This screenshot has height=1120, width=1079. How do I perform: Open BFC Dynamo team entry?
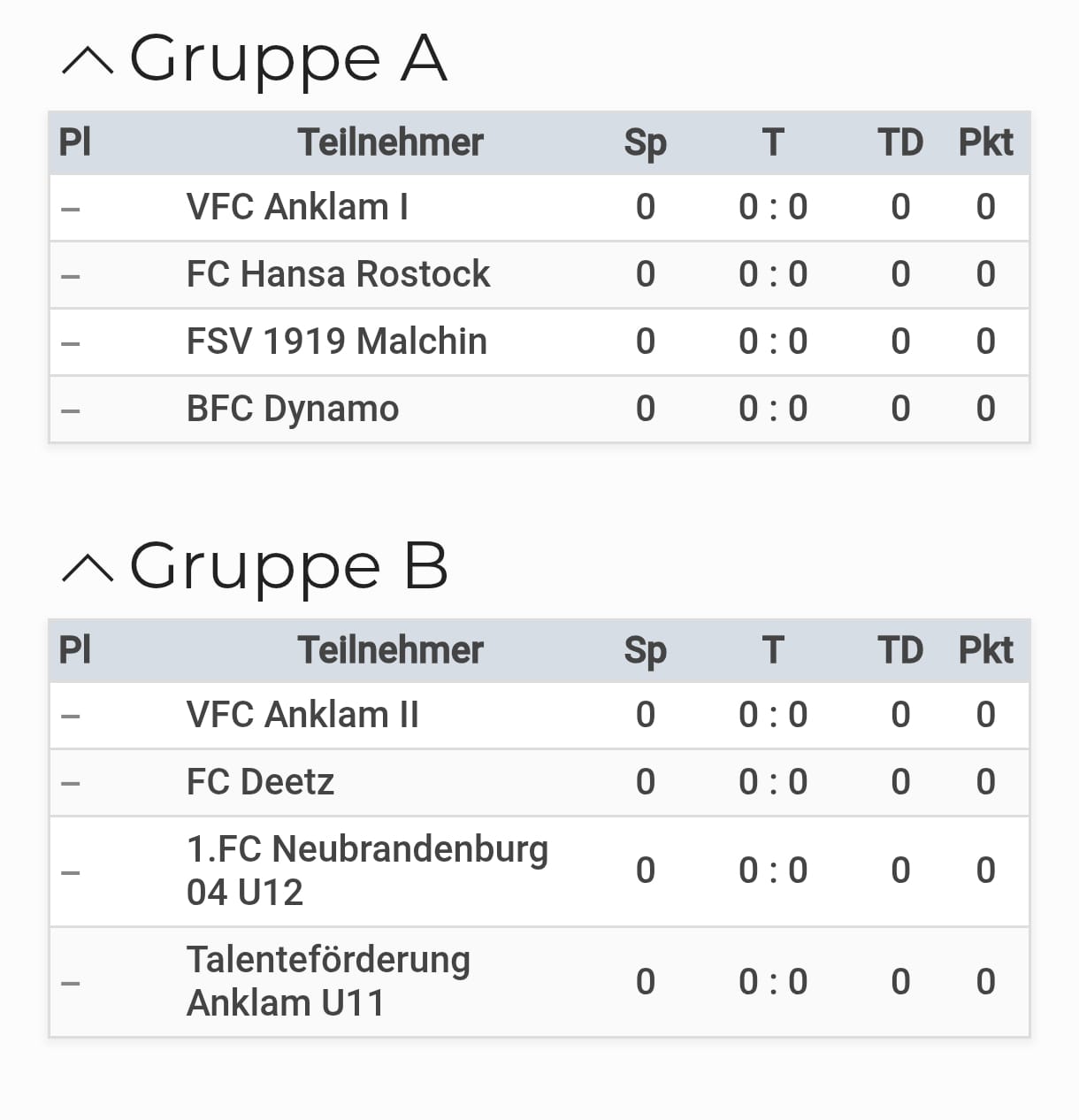pos(293,409)
